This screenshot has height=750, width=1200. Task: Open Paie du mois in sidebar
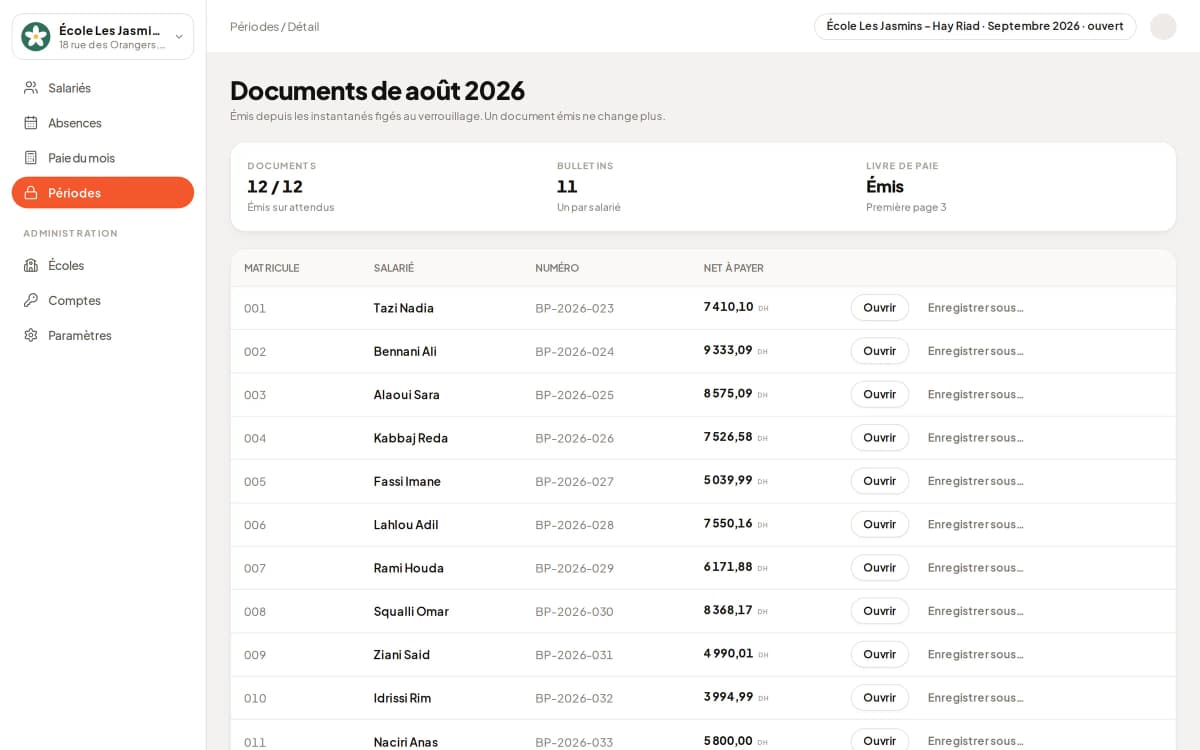click(x=103, y=158)
